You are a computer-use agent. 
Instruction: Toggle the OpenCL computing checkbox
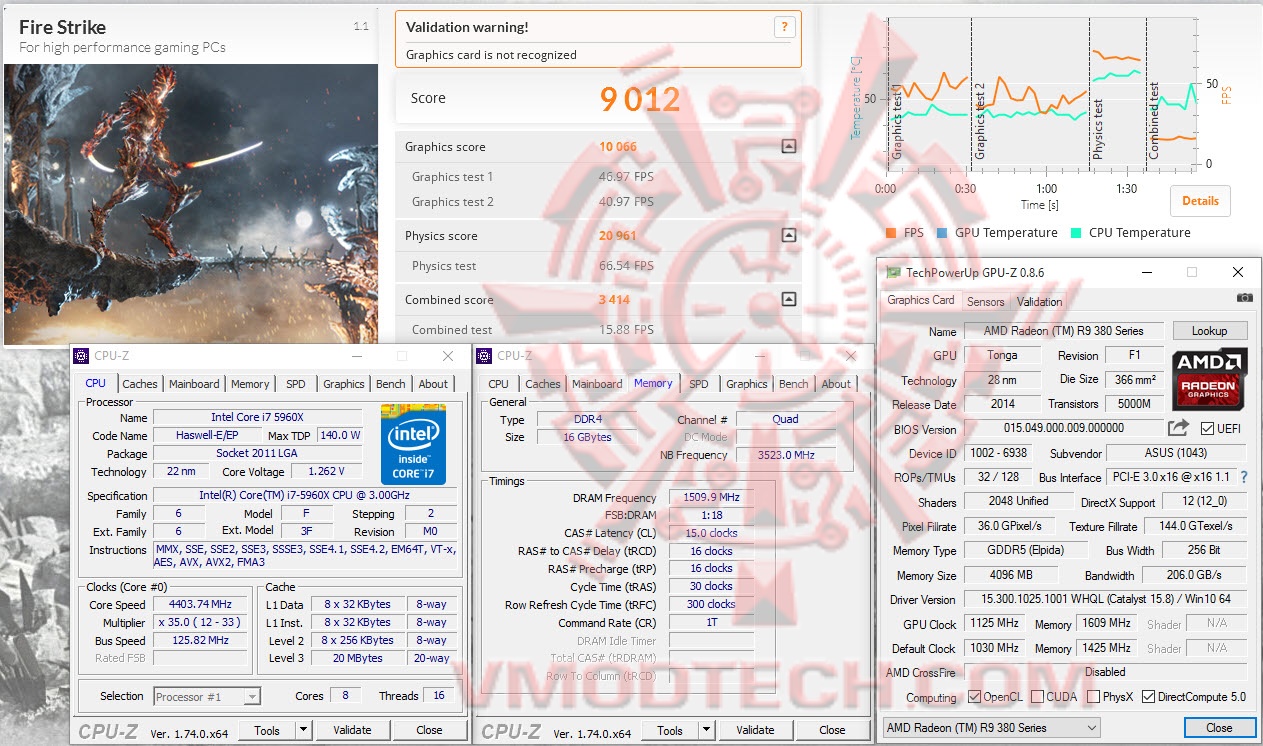coord(975,697)
